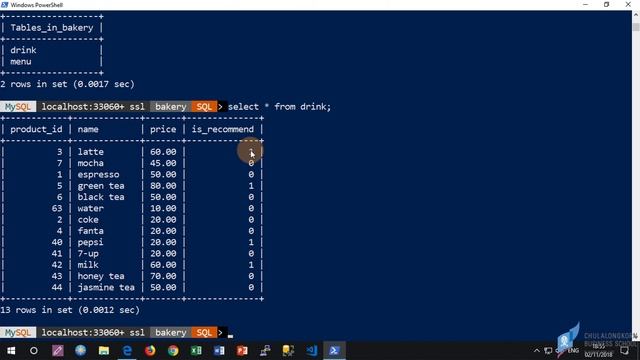Minimize the Windows PowerShell window
640x360 pixels.
pyautogui.click(x=585, y=5)
